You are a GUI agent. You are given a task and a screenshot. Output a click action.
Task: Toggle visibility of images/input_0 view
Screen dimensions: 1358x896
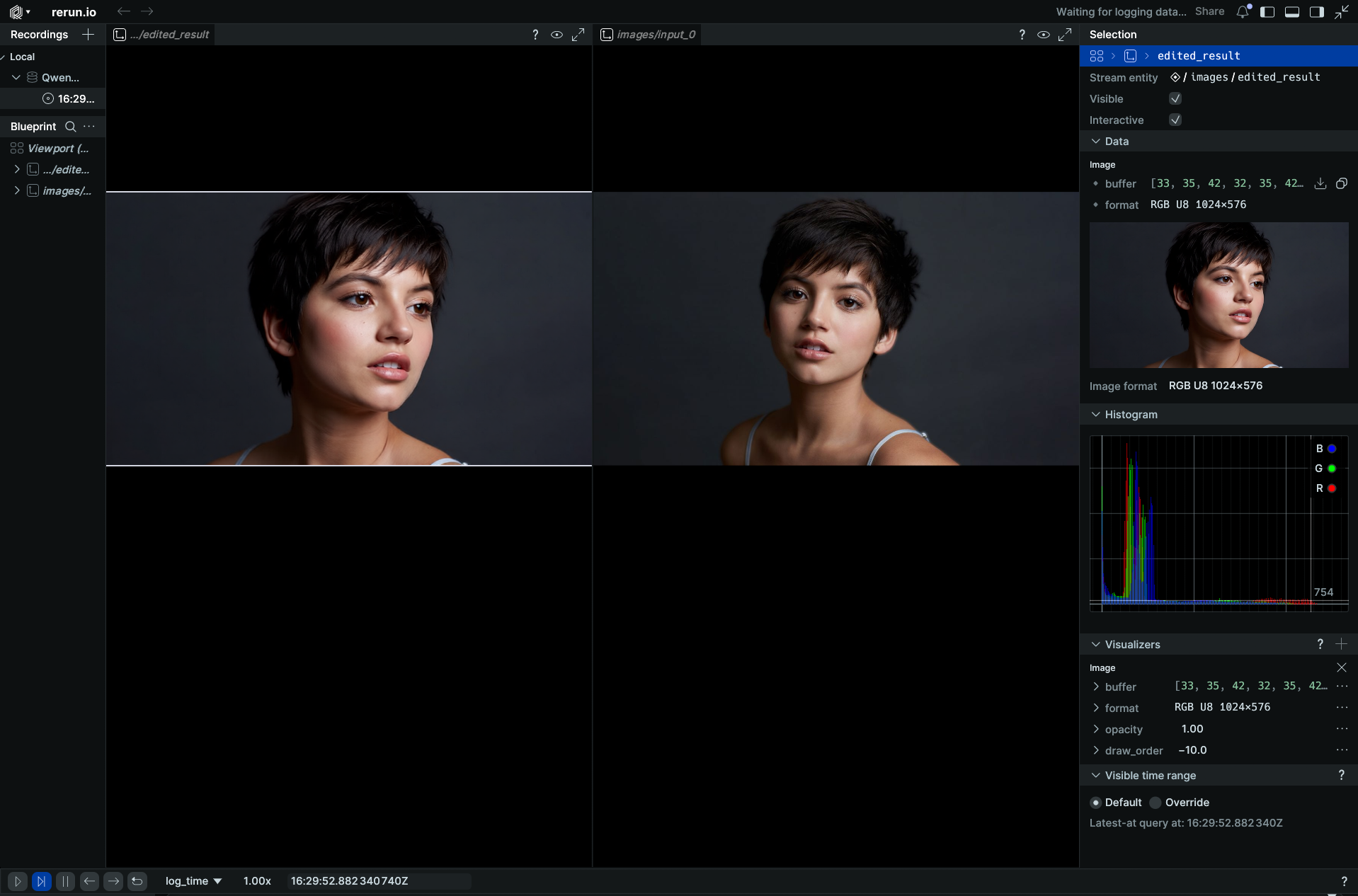click(1044, 35)
